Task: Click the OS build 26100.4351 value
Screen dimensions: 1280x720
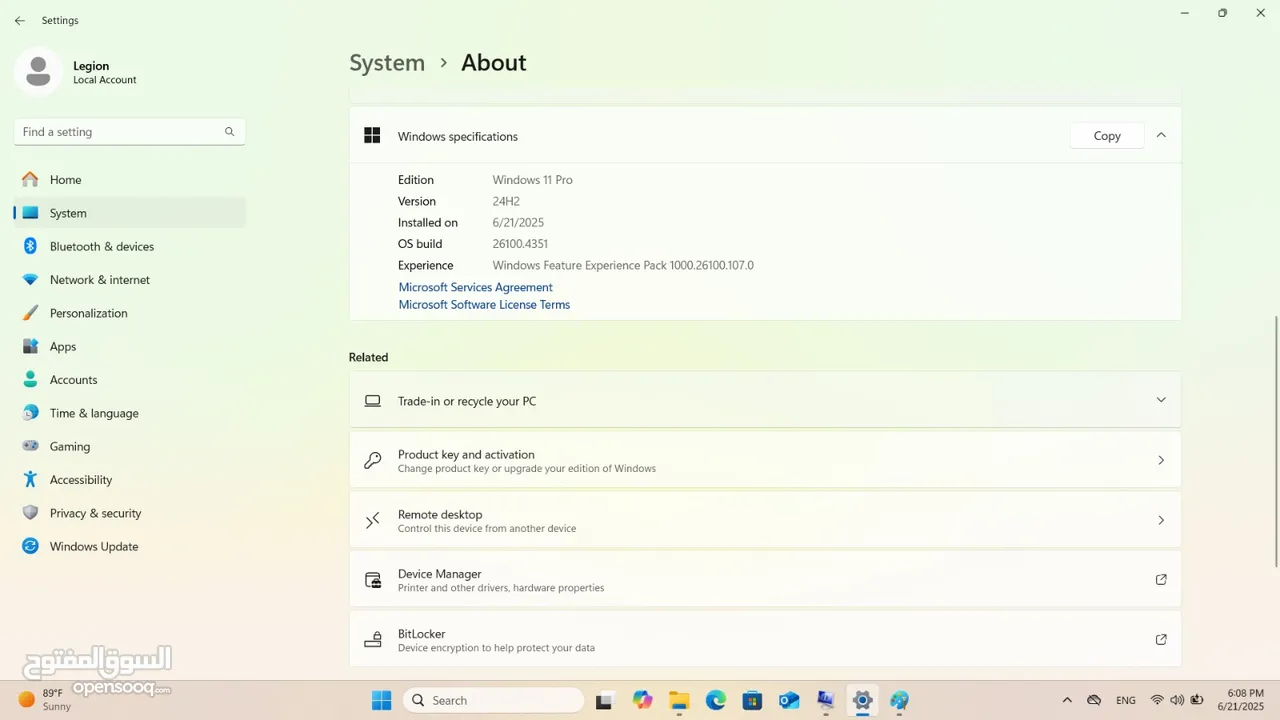Action: [x=520, y=244]
